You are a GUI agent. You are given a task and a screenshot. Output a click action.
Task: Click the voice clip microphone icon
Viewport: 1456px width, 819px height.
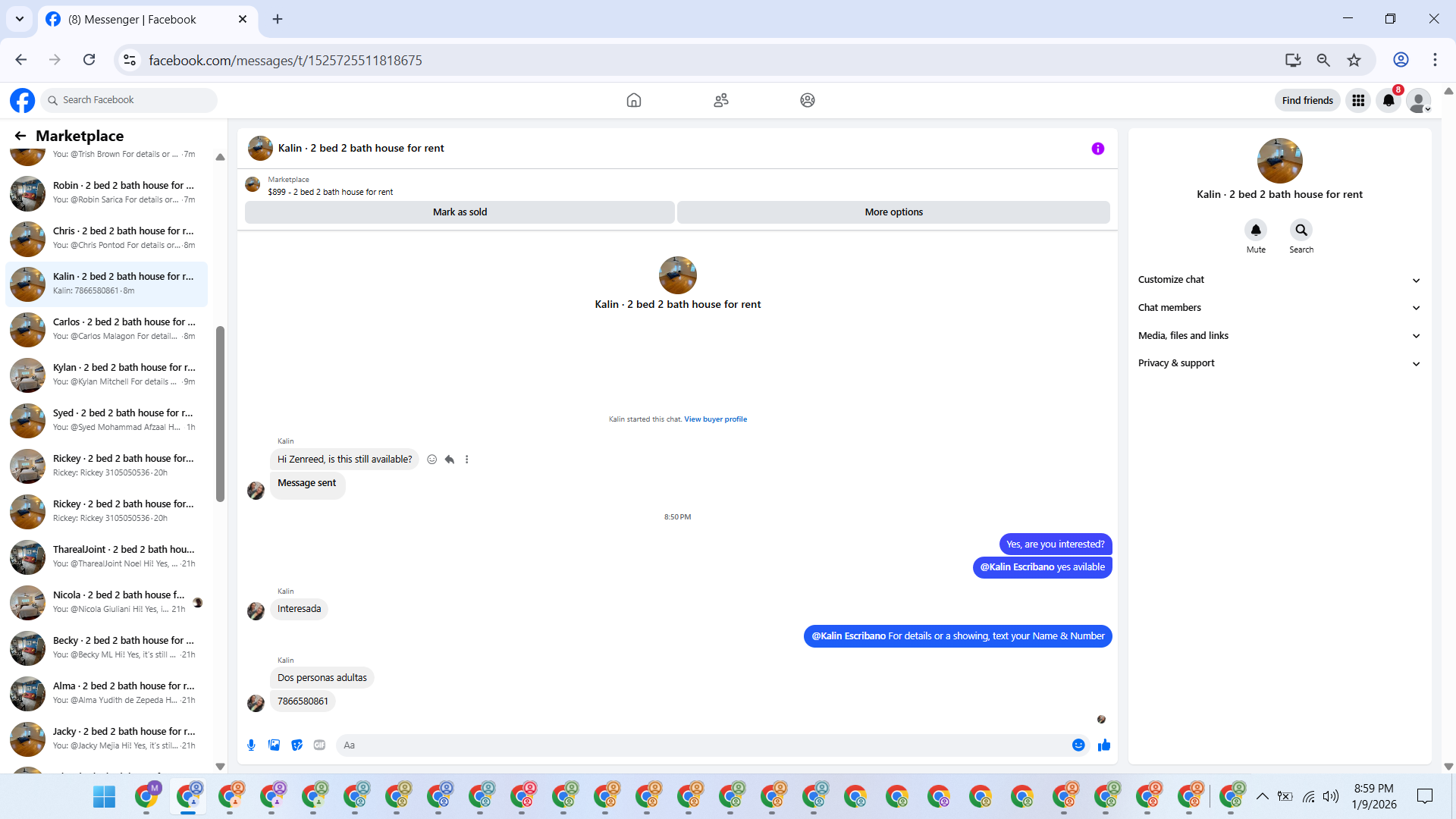251,745
